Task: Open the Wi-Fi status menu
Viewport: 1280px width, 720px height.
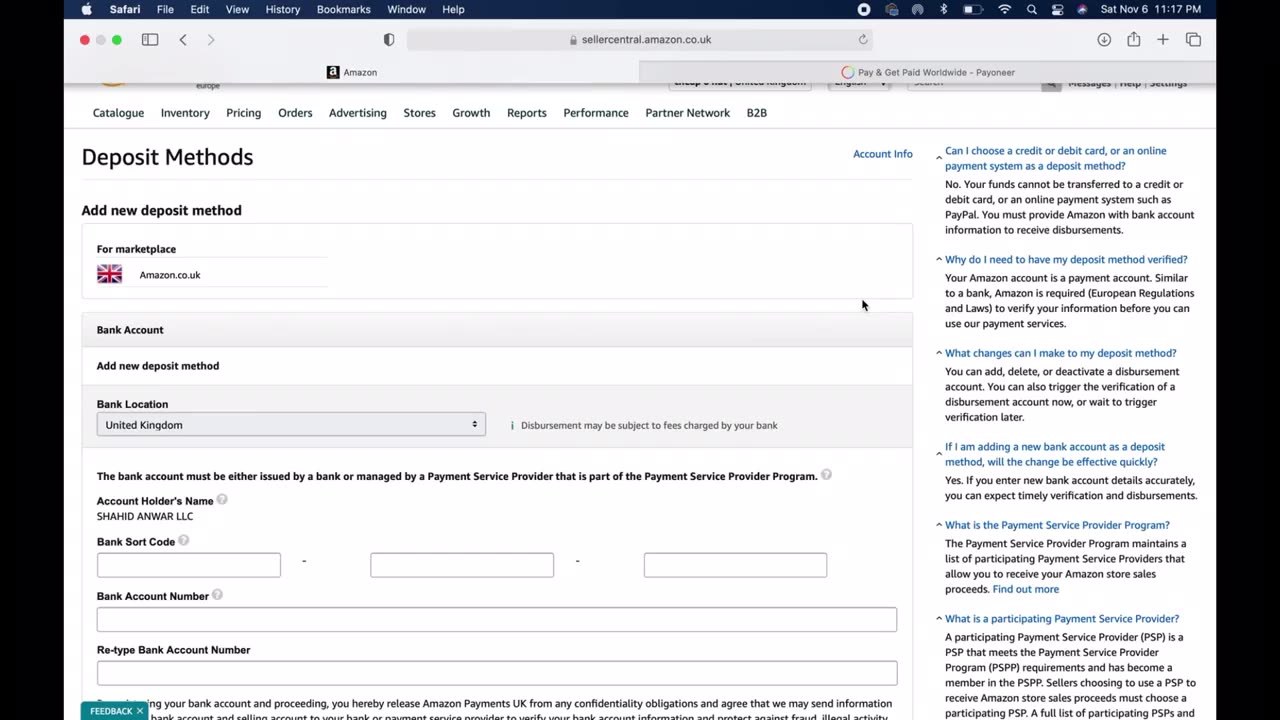Action: click(1005, 9)
